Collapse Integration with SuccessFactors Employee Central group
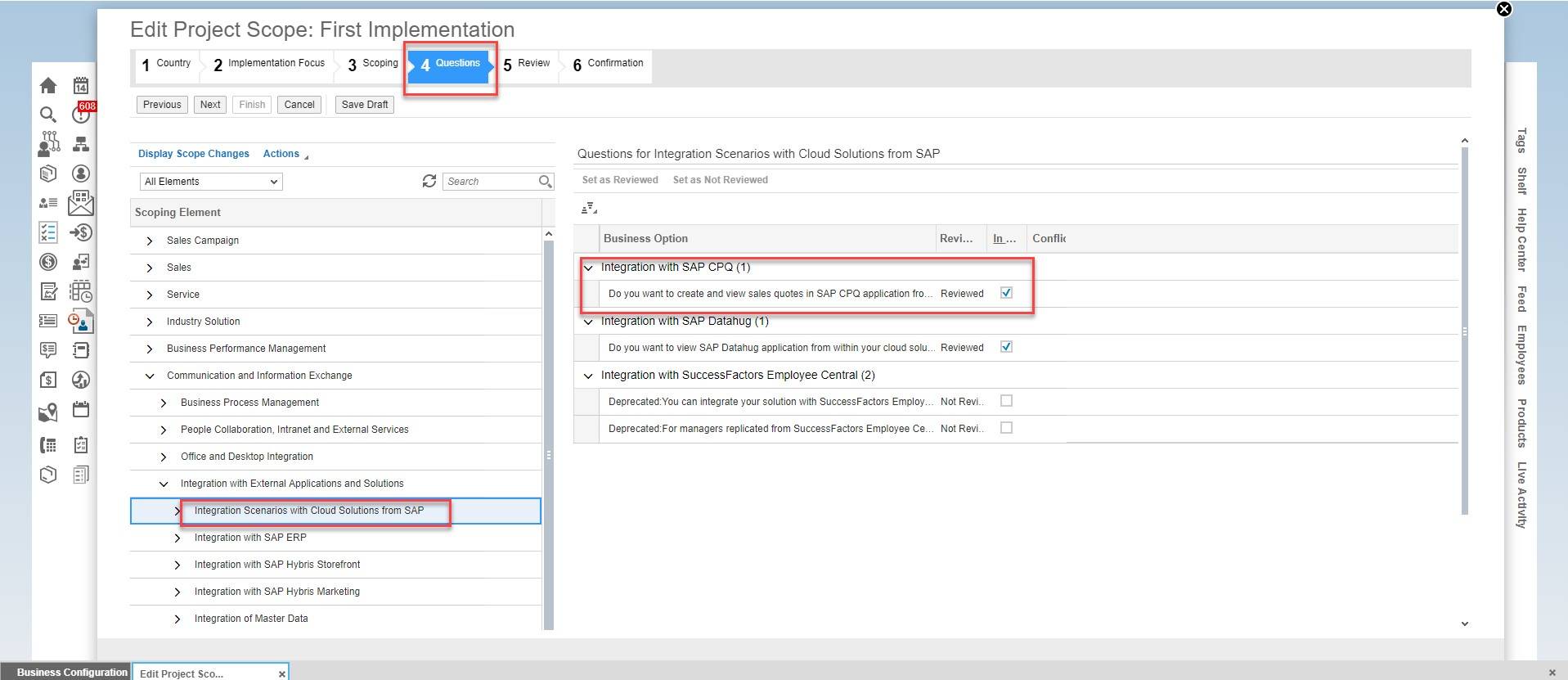 pos(588,376)
